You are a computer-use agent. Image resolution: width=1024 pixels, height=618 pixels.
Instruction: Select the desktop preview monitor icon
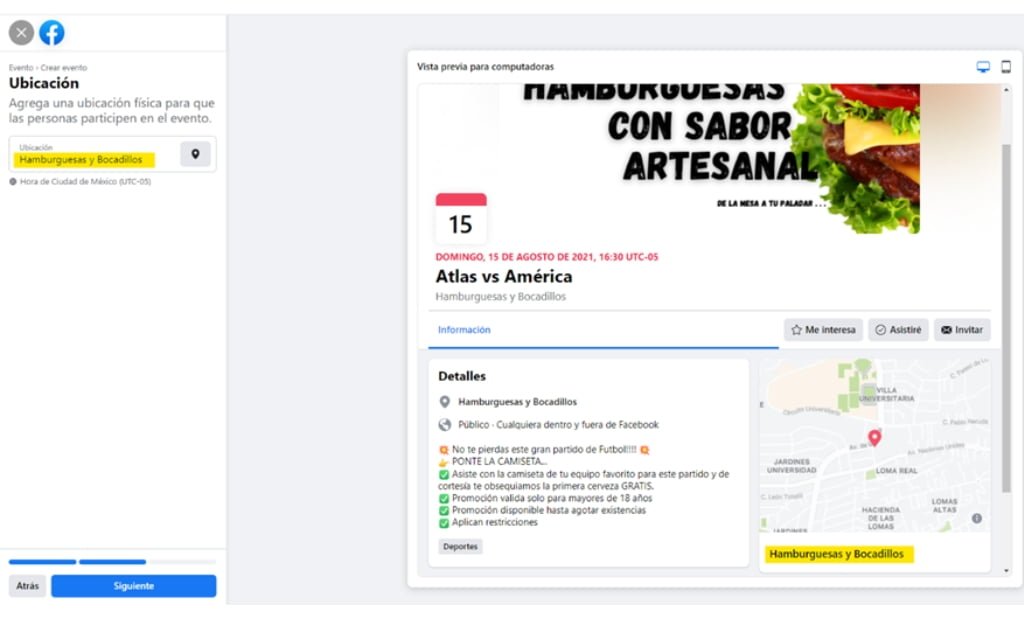(983, 65)
